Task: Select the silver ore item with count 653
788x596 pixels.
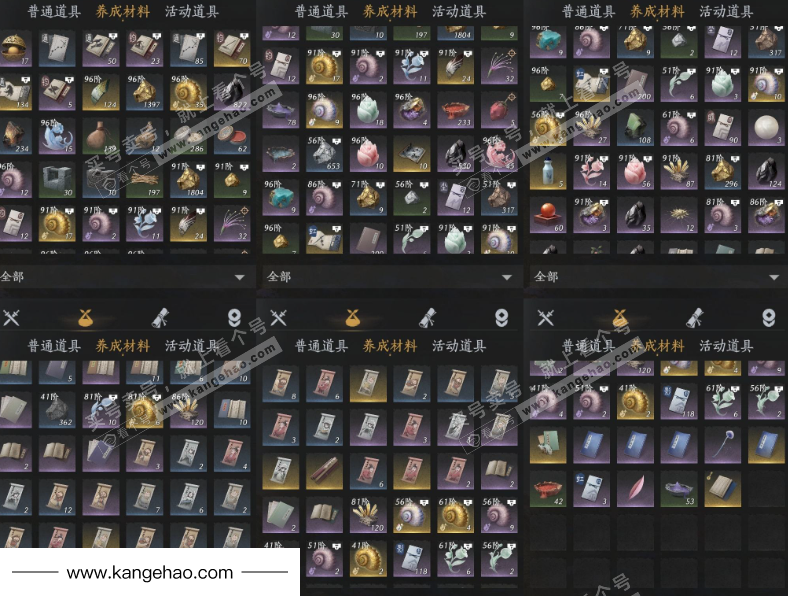Action: pos(324,153)
